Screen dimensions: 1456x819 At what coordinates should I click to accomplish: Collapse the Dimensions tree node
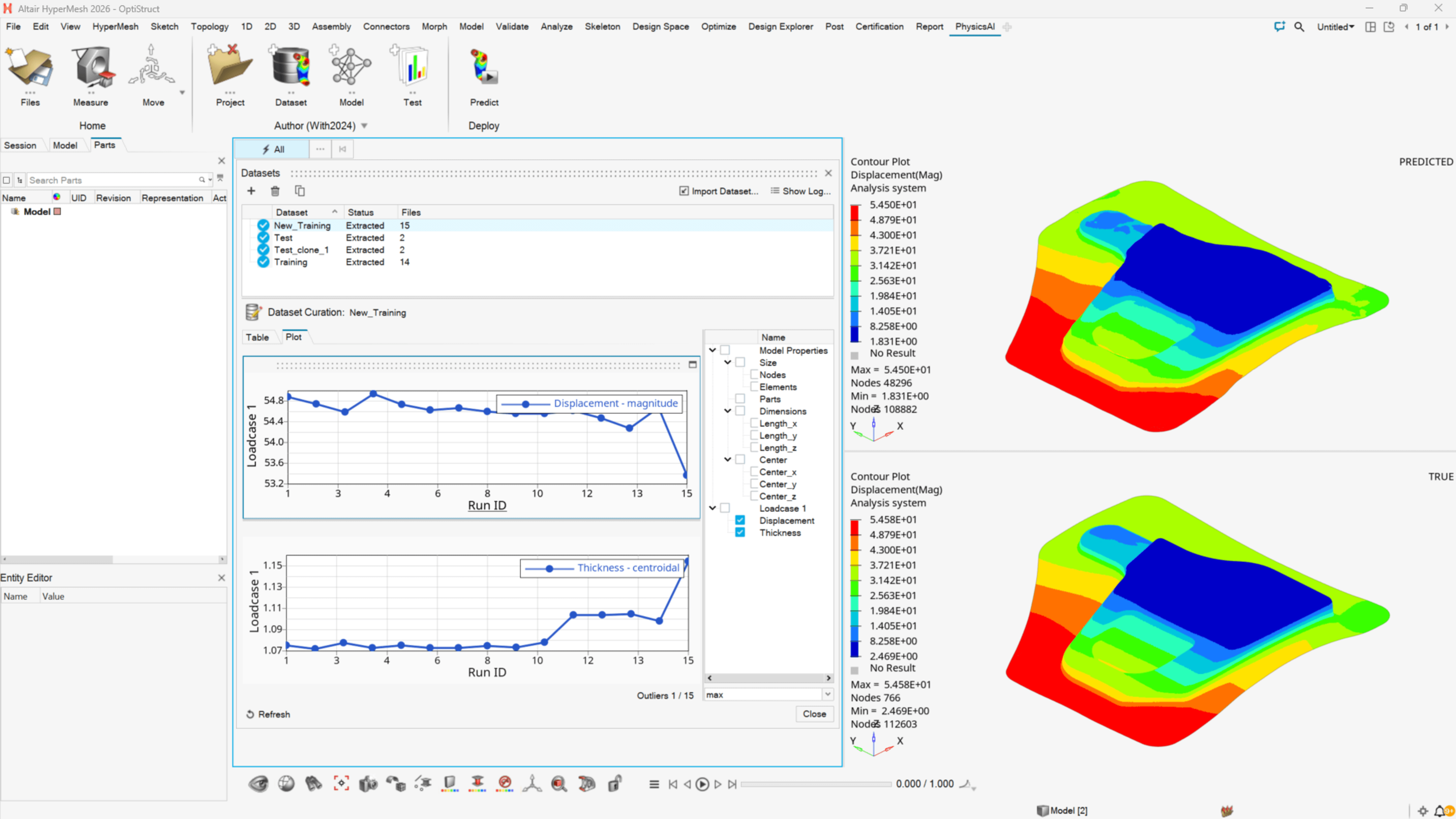pyautogui.click(x=727, y=411)
